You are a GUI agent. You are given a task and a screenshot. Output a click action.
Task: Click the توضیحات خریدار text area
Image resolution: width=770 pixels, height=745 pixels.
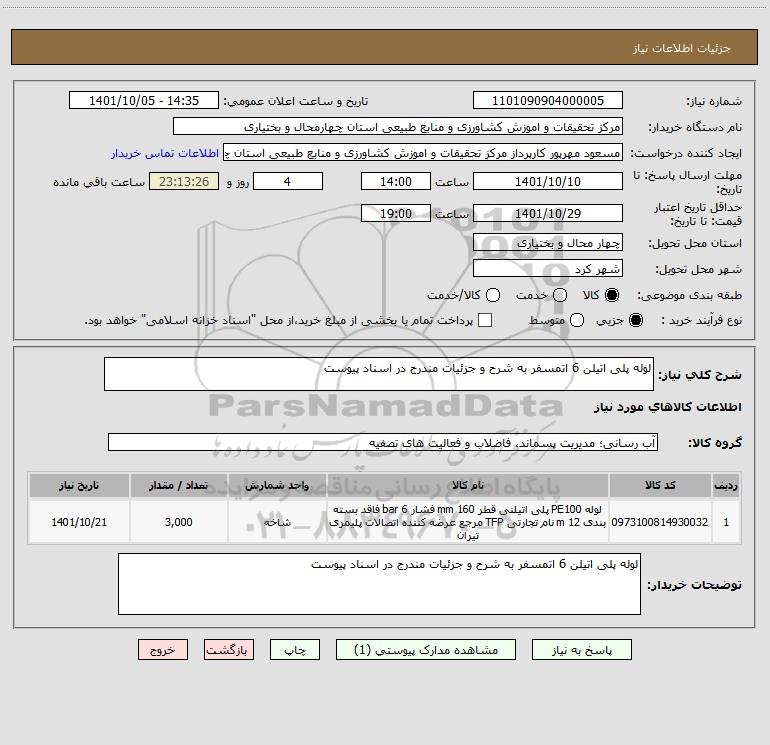click(x=379, y=584)
